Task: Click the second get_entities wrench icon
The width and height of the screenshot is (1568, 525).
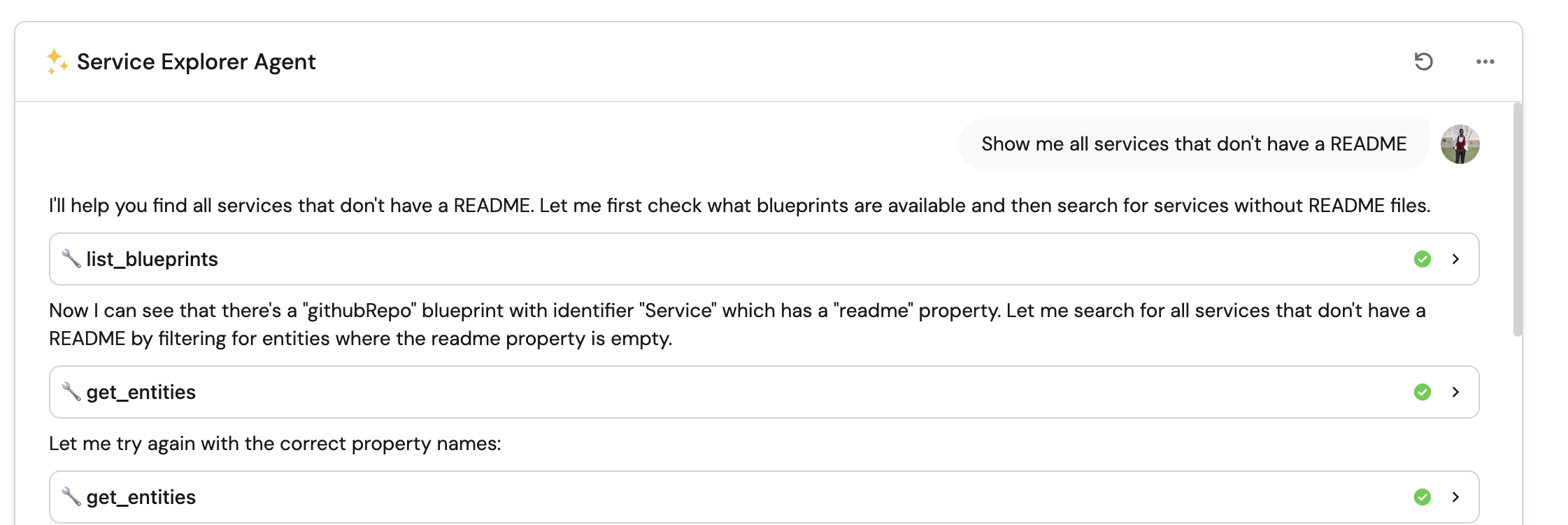Action: pyautogui.click(x=71, y=496)
